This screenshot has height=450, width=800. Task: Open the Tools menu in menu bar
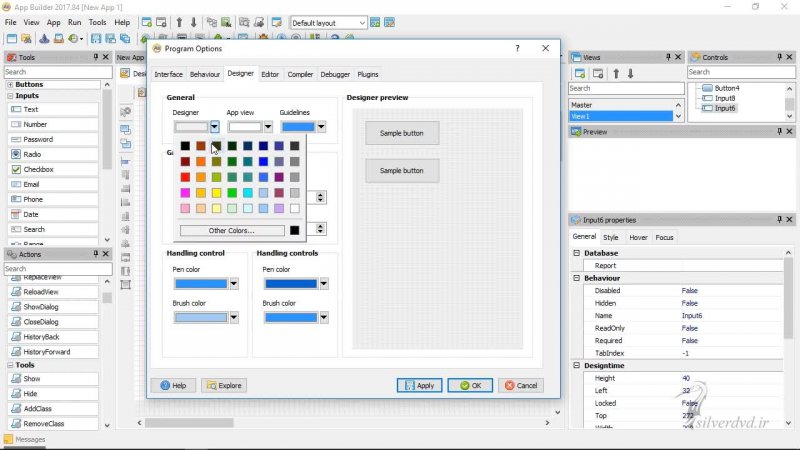coord(97,22)
